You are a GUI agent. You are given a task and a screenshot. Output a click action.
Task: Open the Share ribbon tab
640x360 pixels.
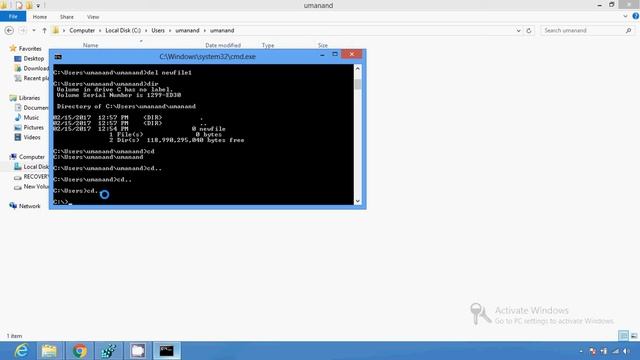67,17
